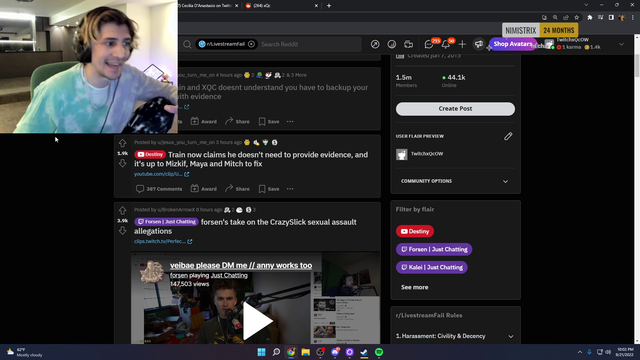Award the Train doesn't need evidence post

tap(204, 189)
